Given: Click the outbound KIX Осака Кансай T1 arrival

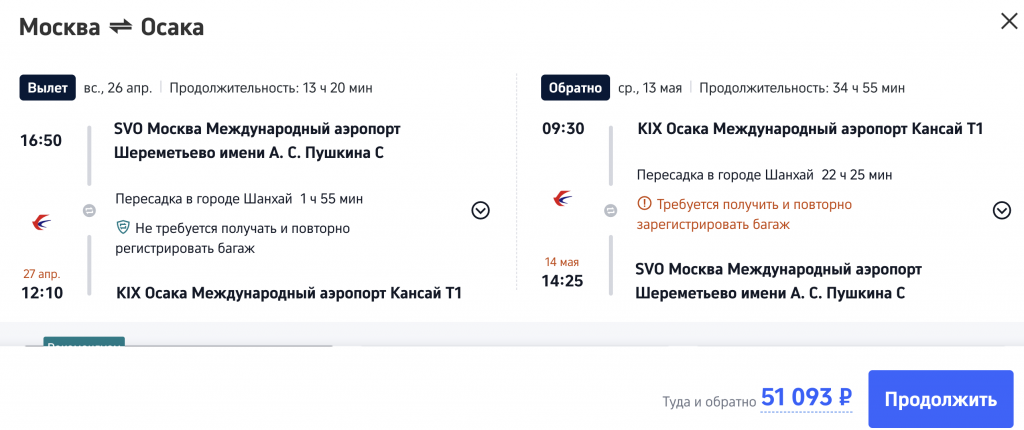Looking at the screenshot, I should 289,293.
